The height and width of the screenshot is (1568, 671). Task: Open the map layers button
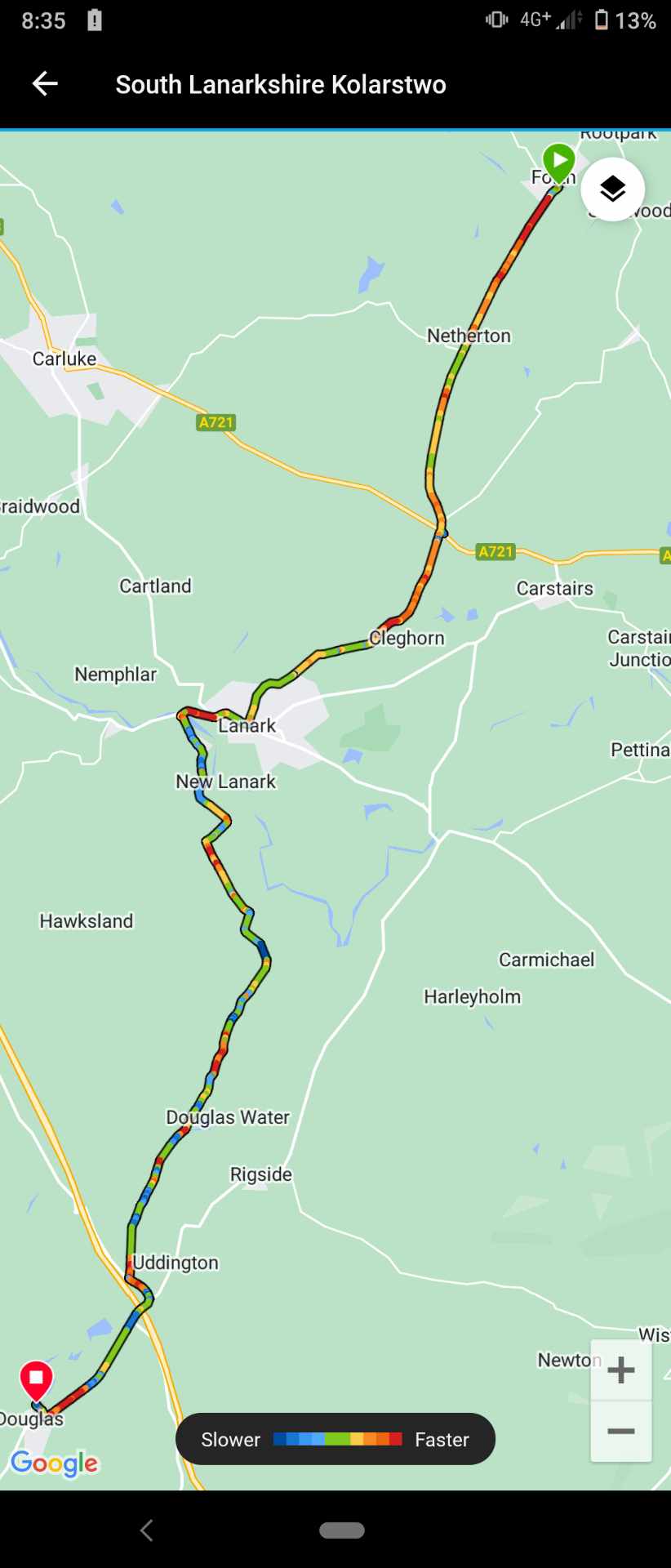click(612, 189)
